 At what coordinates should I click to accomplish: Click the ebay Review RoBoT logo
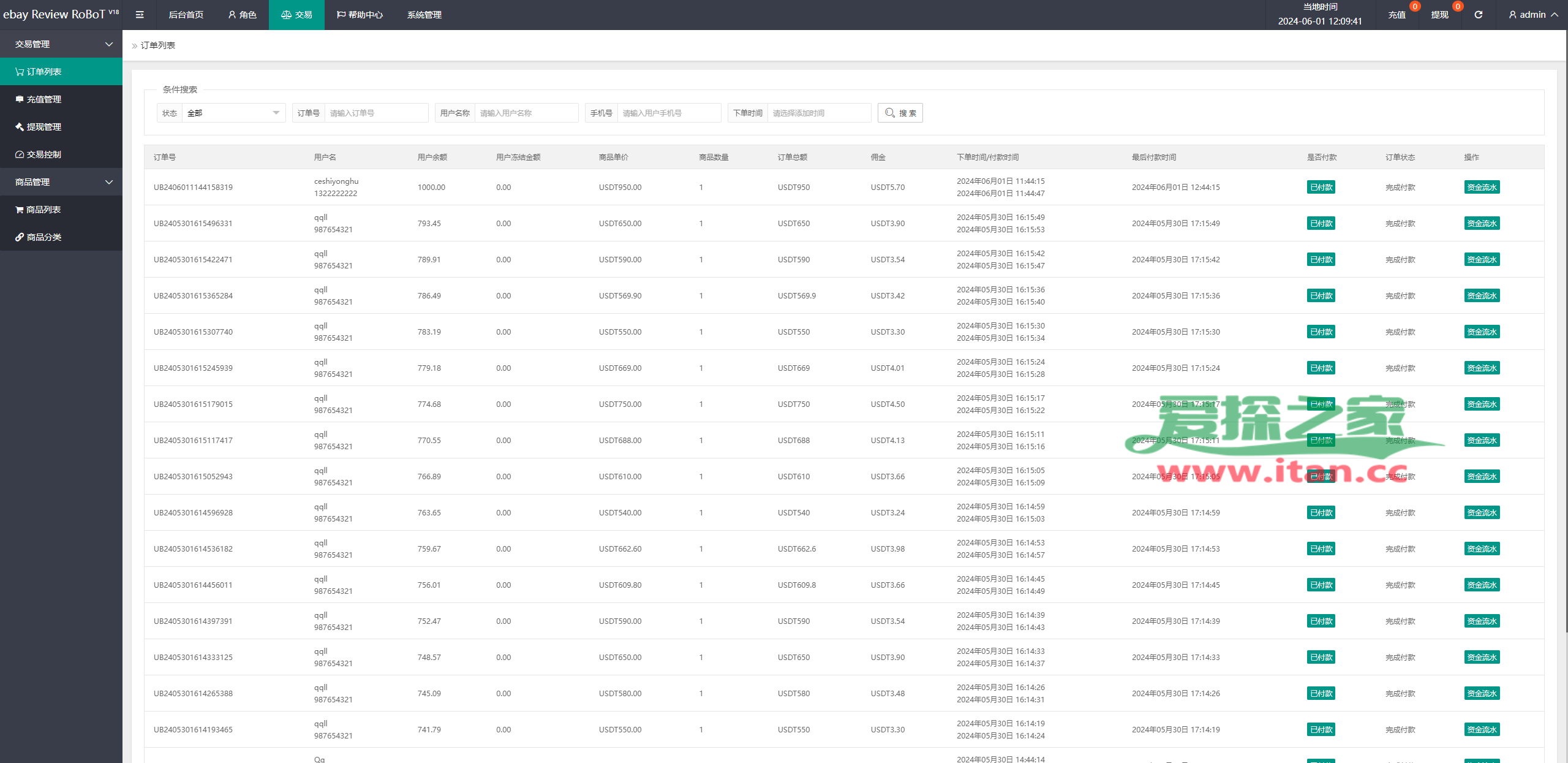tap(61, 15)
